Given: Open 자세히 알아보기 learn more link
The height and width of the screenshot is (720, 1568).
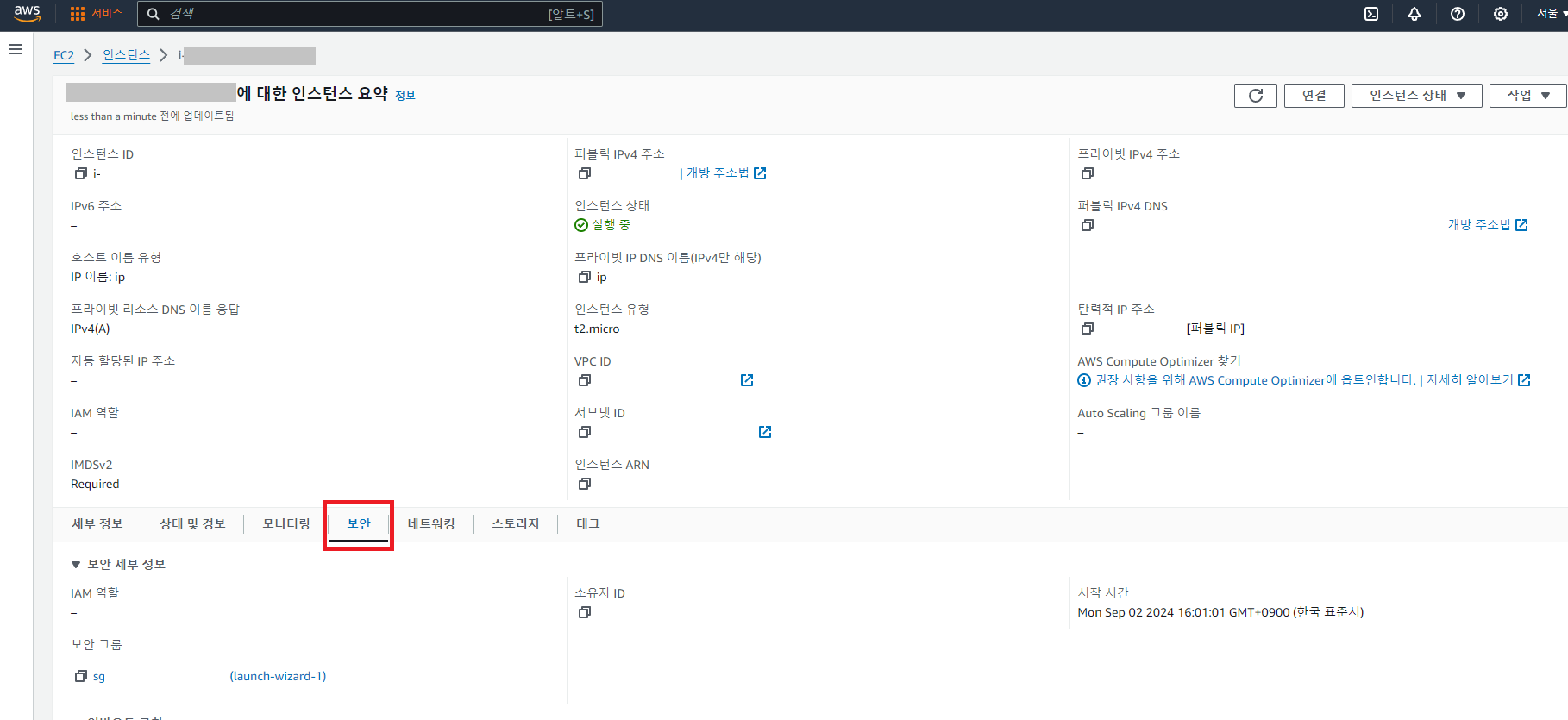Looking at the screenshot, I should [1478, 380].
